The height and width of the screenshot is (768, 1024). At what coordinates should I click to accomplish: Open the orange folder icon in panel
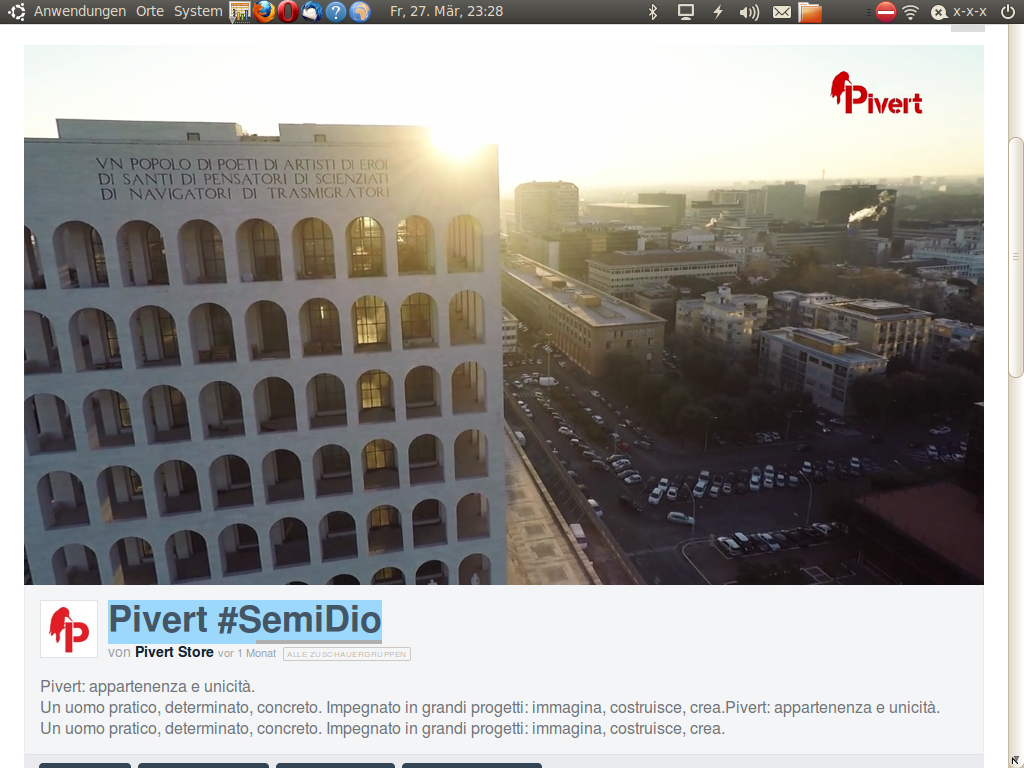810,12
